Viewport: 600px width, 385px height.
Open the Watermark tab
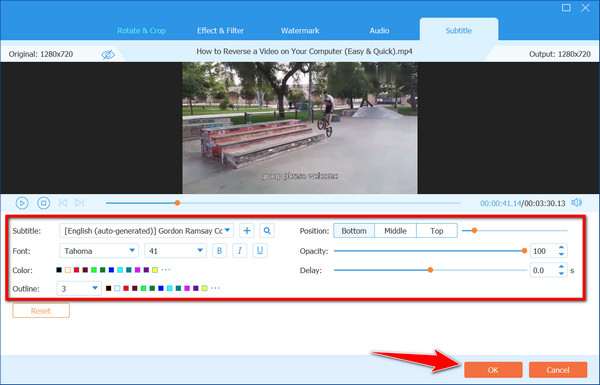[x=300, y=31]
